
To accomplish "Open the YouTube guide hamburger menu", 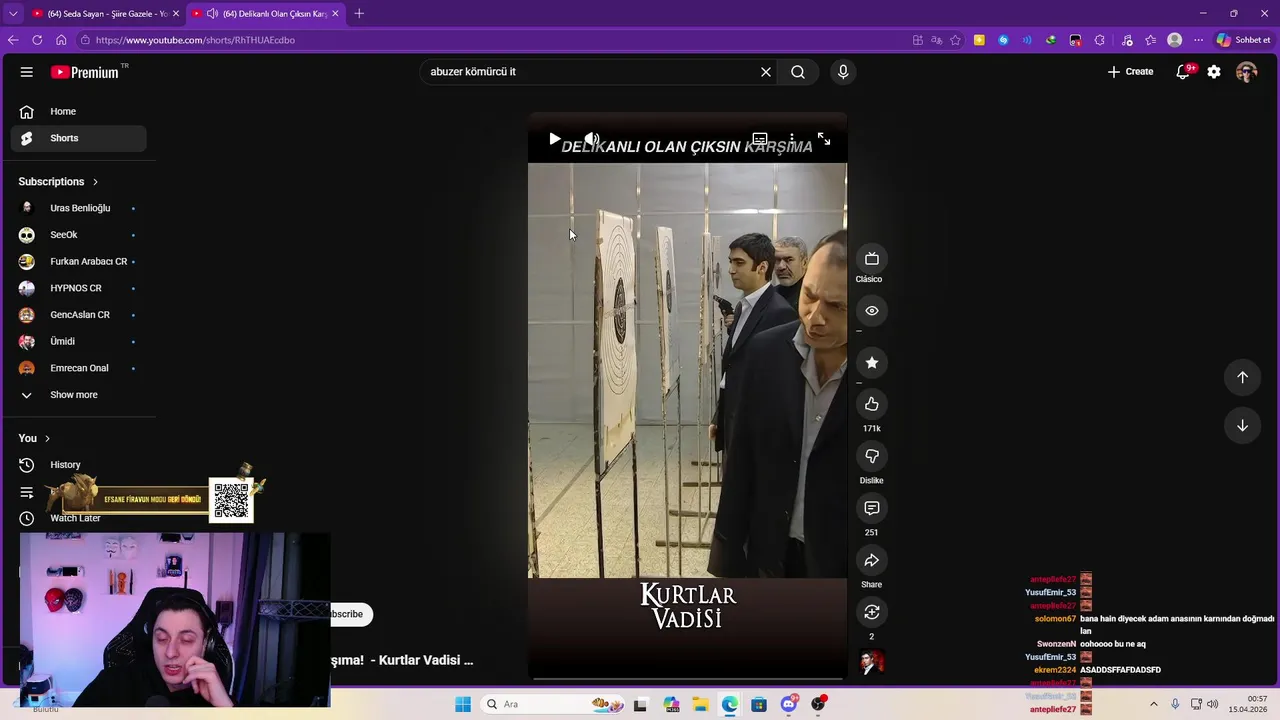I will (27, 72).
